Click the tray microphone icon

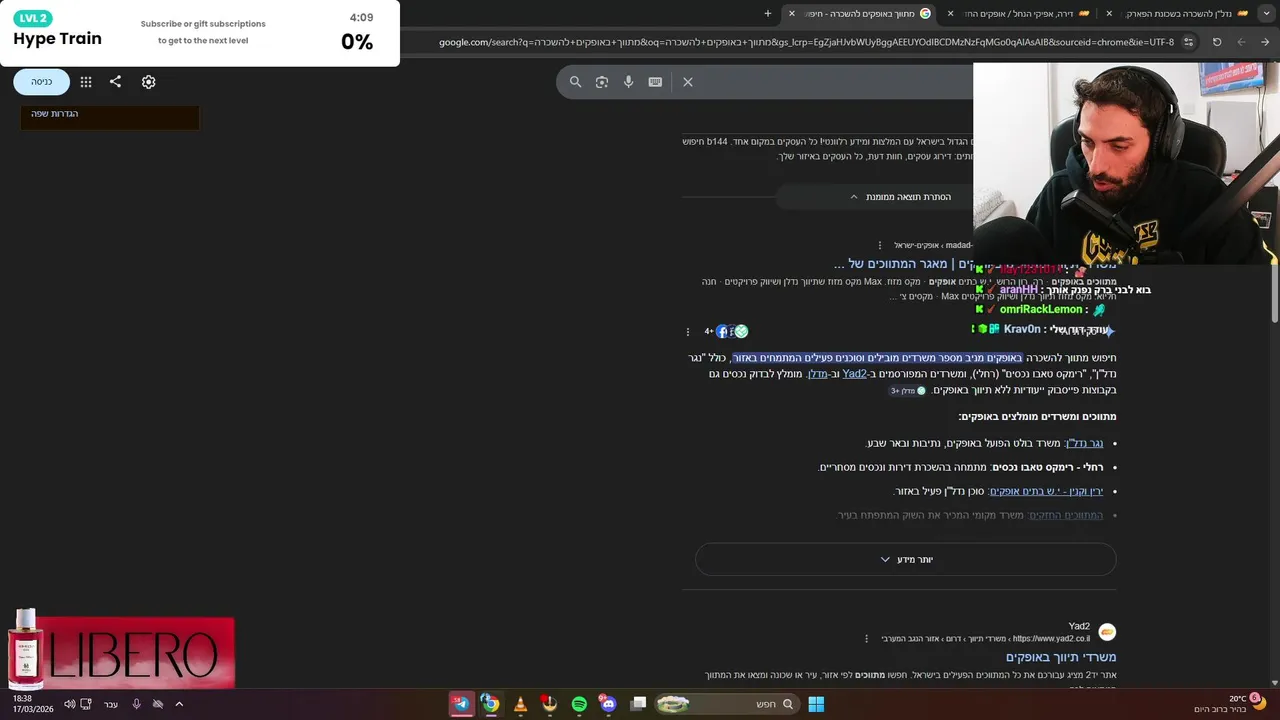click(137, 704)
